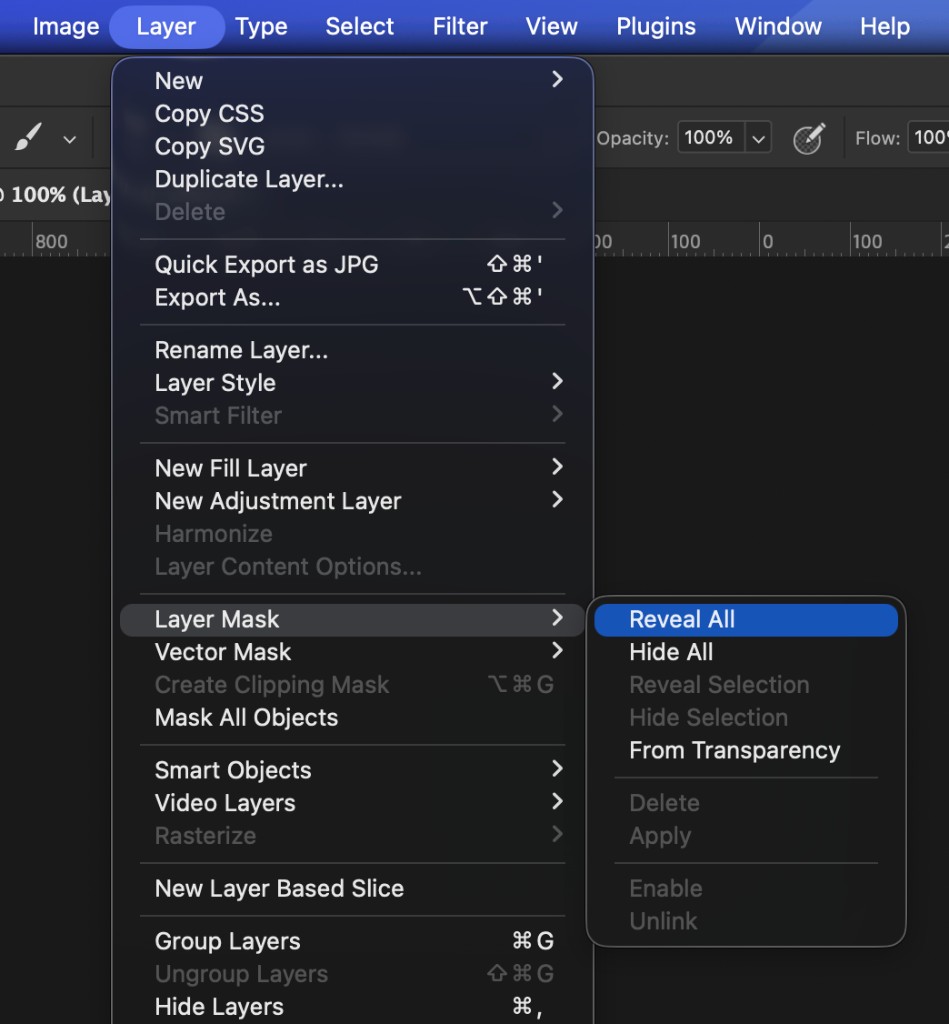Choose Hide Layers

point(353,1006)
